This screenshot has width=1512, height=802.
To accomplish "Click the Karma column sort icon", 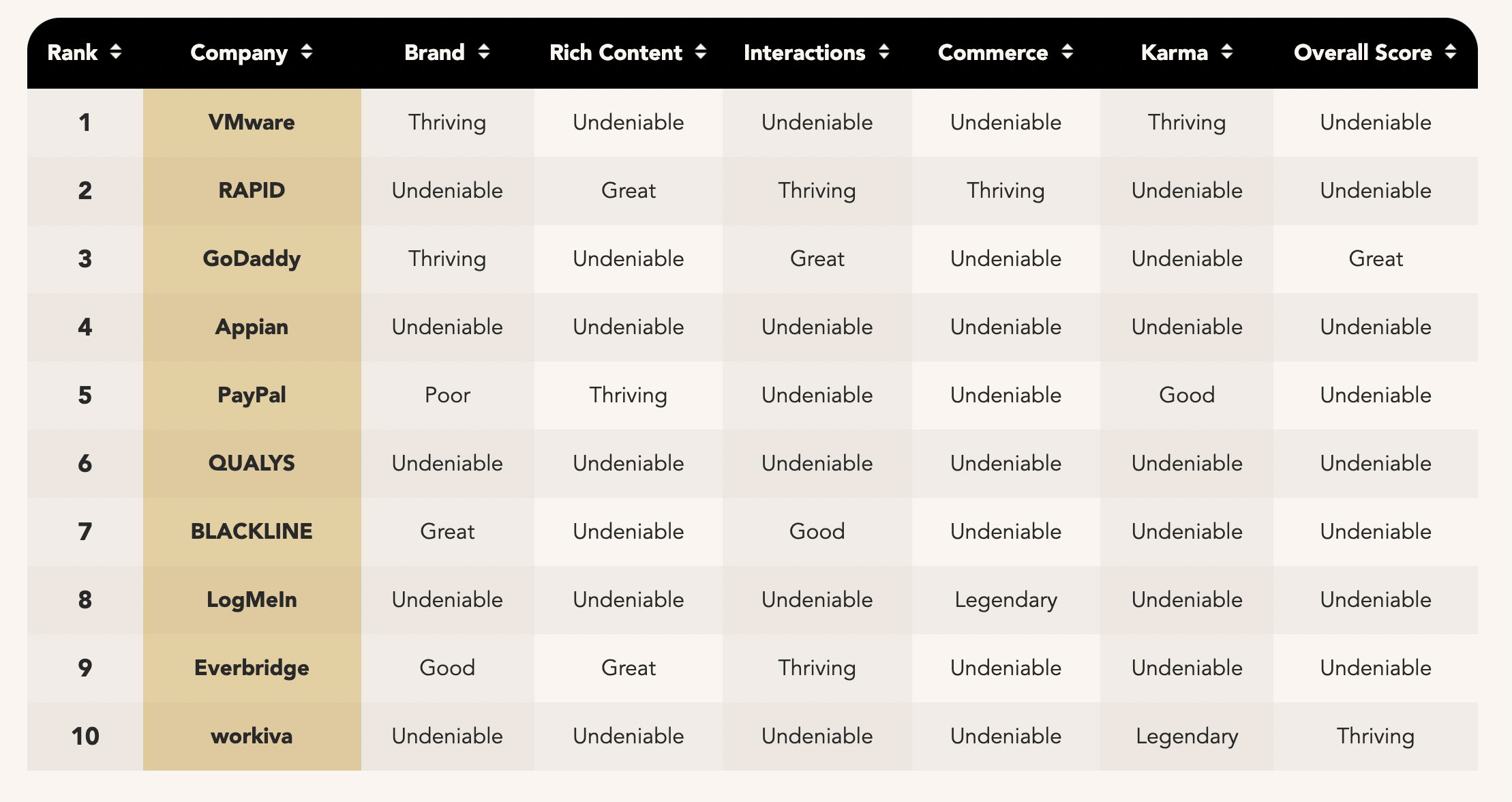I will pyautogui.click(x=1227, y=52).
